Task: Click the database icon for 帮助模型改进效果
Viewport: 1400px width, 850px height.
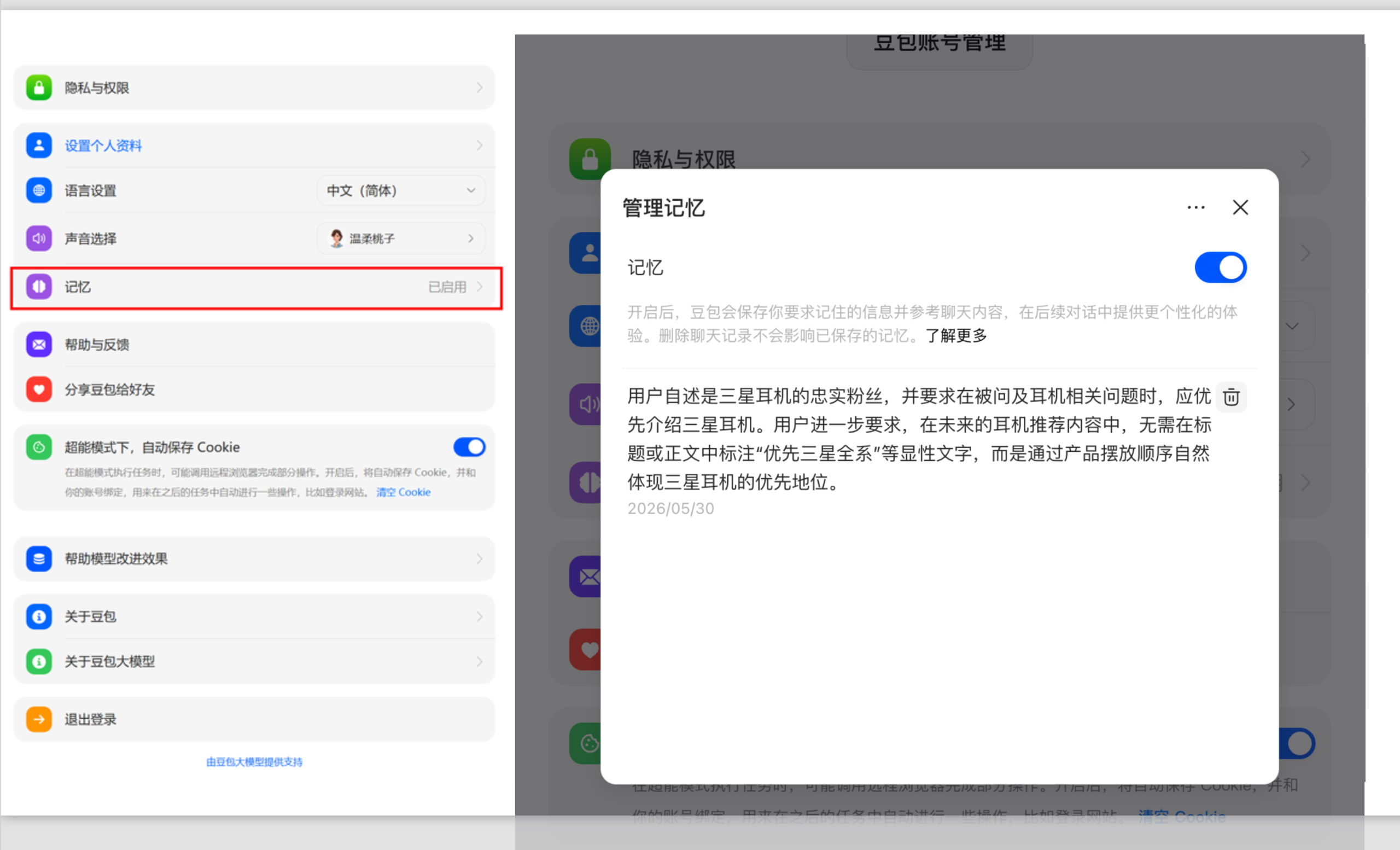Action: point(39,558)
